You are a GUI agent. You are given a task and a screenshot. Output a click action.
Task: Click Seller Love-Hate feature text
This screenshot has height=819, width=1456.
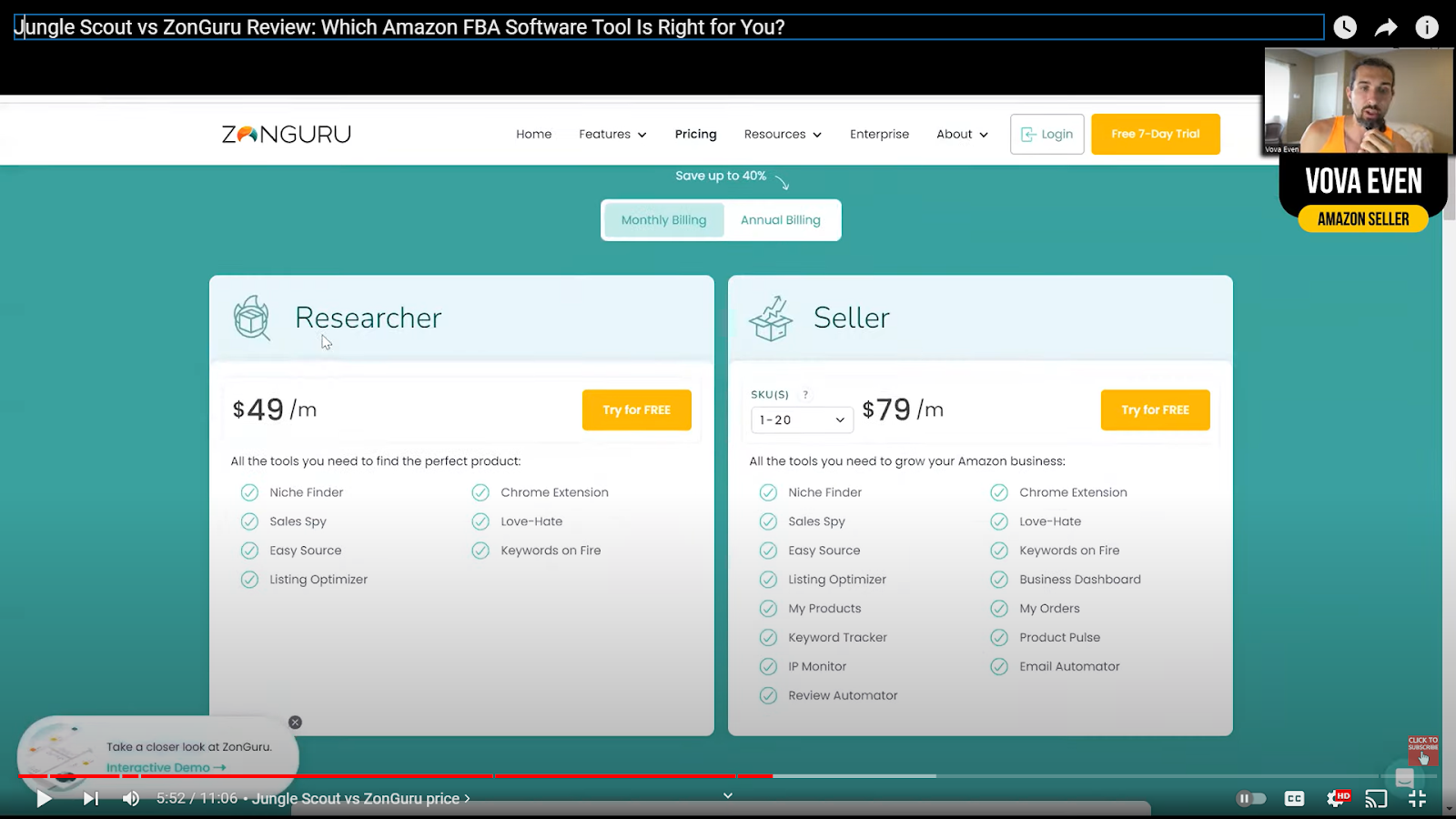[1050, 521]
